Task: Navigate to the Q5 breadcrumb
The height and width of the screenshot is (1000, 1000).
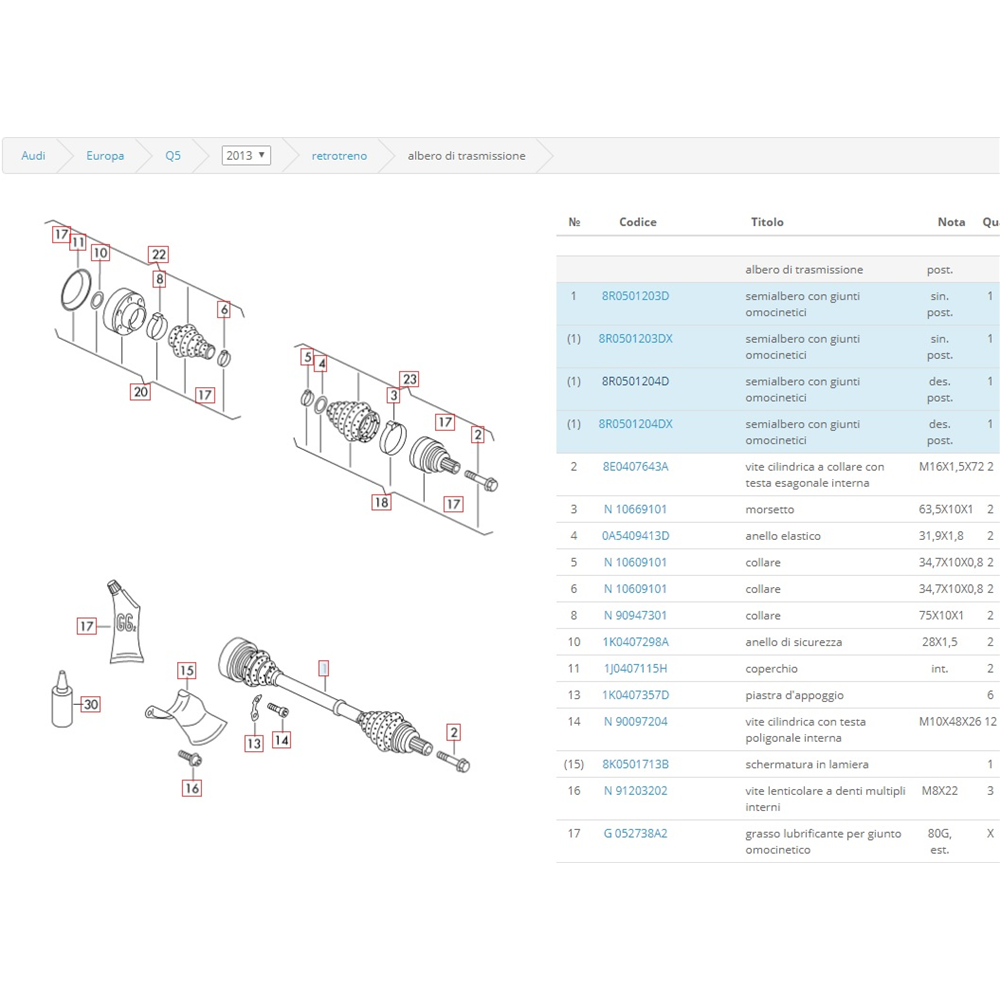Action: (x=173, y=156)
